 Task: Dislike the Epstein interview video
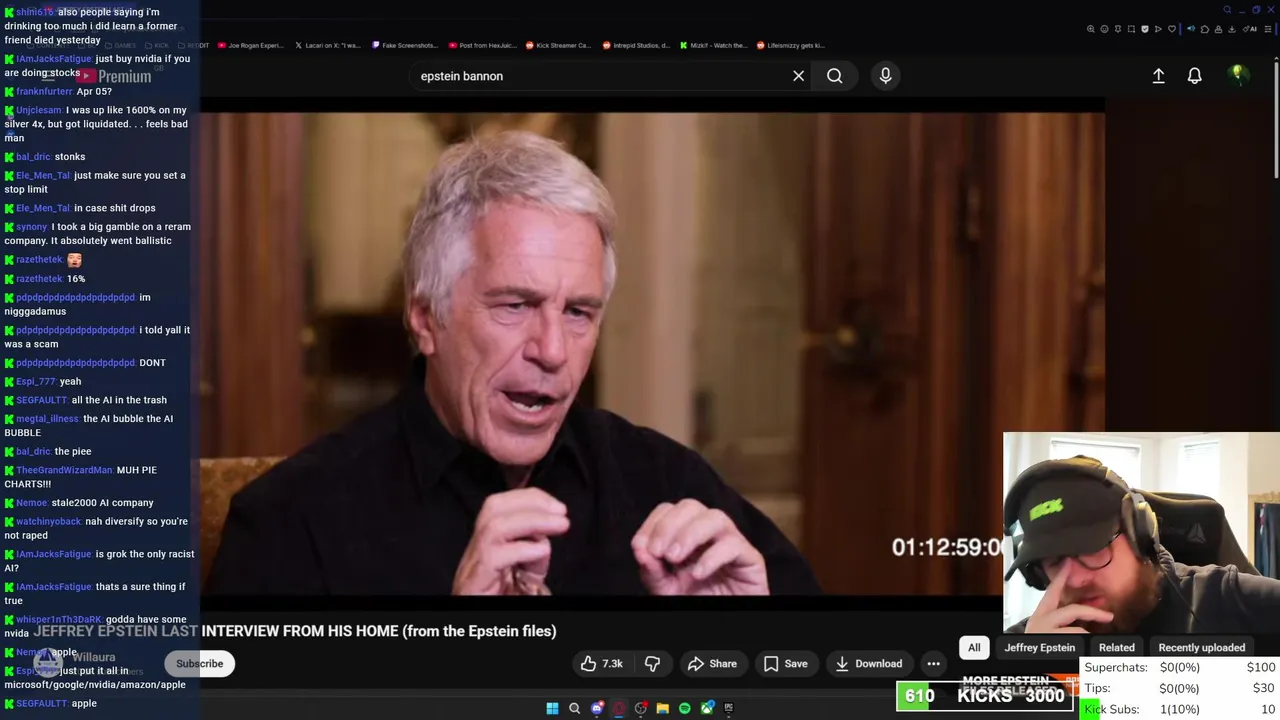[x=652, y=663]
